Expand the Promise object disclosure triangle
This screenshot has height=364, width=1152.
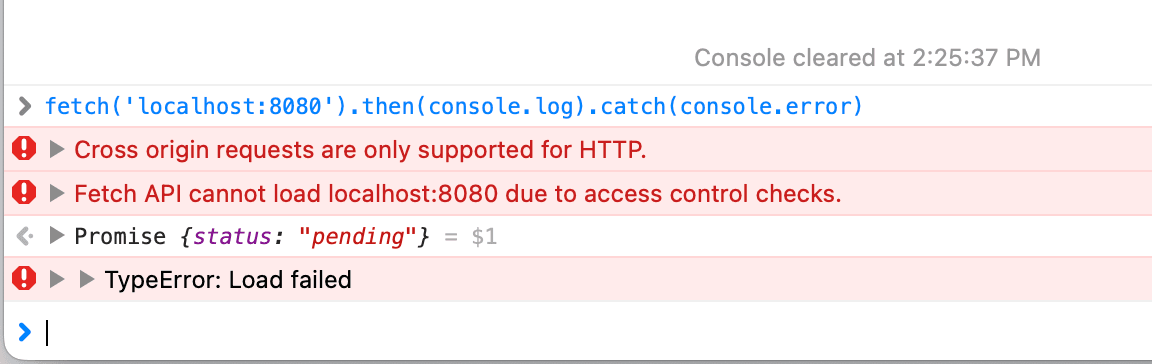point(57,236)
